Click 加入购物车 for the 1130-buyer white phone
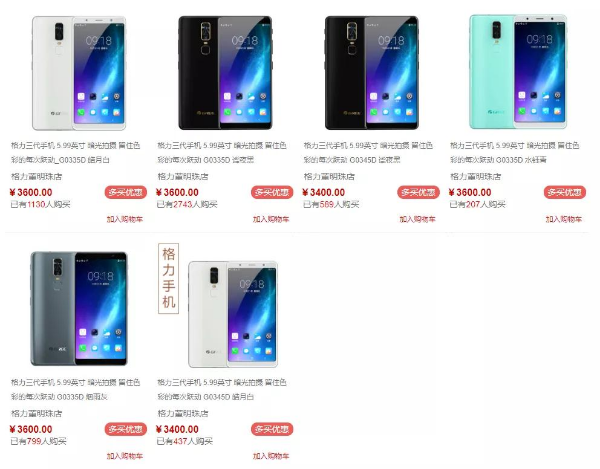Image resolution: width=600 pixels, height=469 pixels. coord(125,219)
